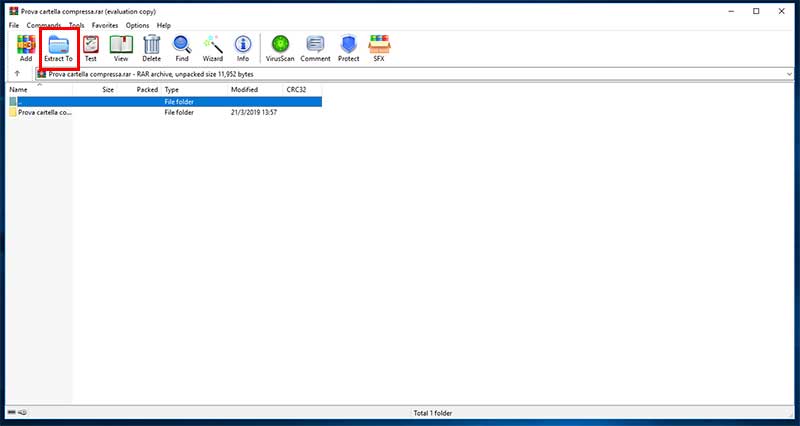Click the key icon in status bar

[x=23, y=412]
